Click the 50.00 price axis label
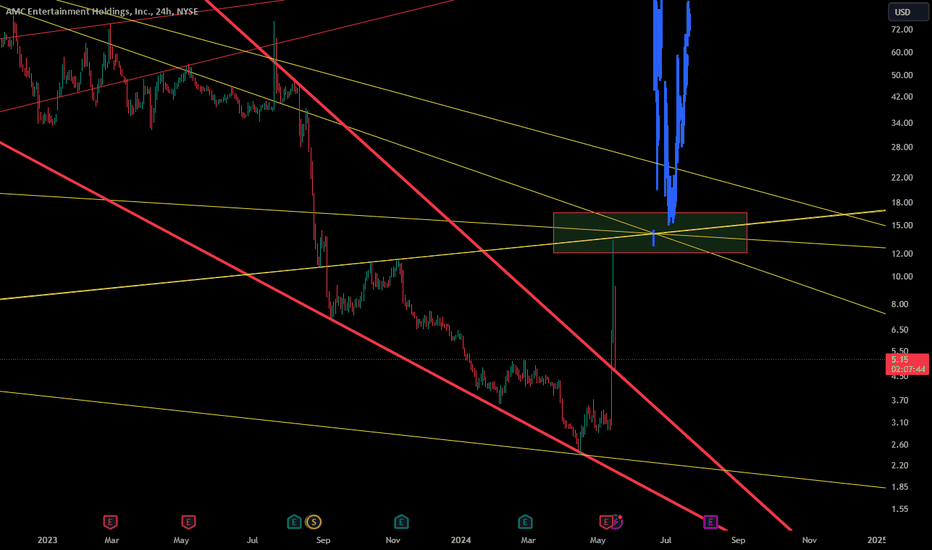Screen dimensions: 932x550 pos(902,75)
